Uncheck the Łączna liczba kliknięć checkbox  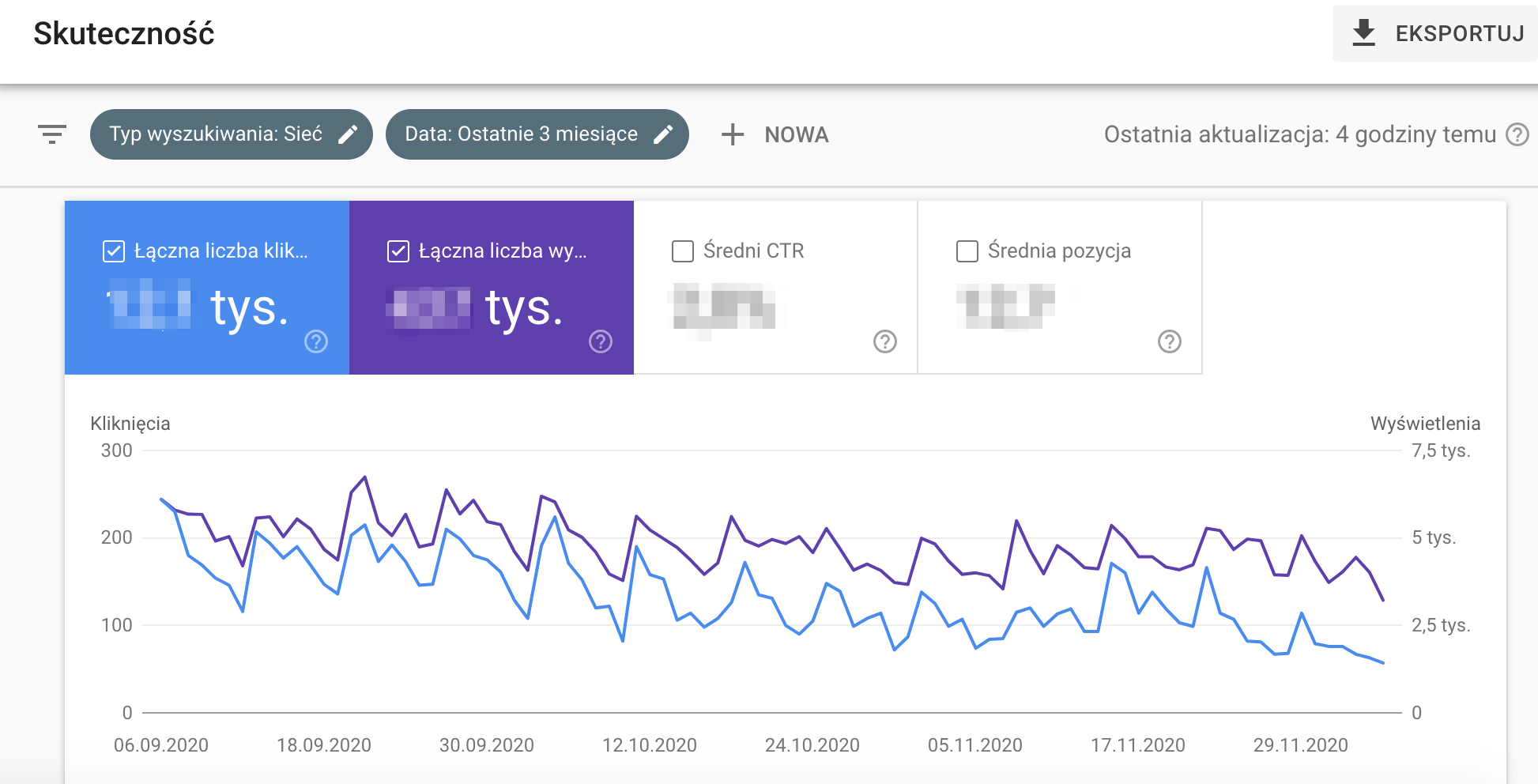(x=114, y=251)
